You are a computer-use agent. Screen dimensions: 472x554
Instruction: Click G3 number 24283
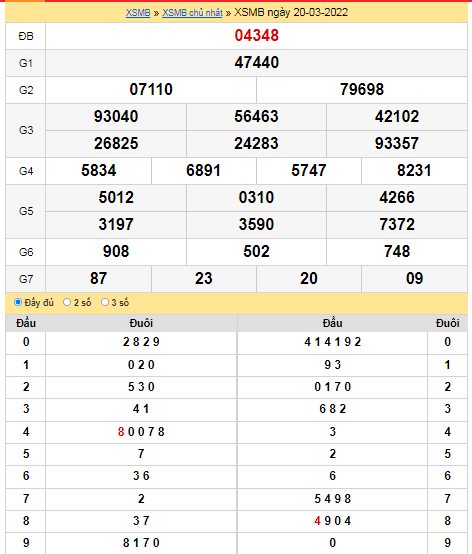coord(256,143)
